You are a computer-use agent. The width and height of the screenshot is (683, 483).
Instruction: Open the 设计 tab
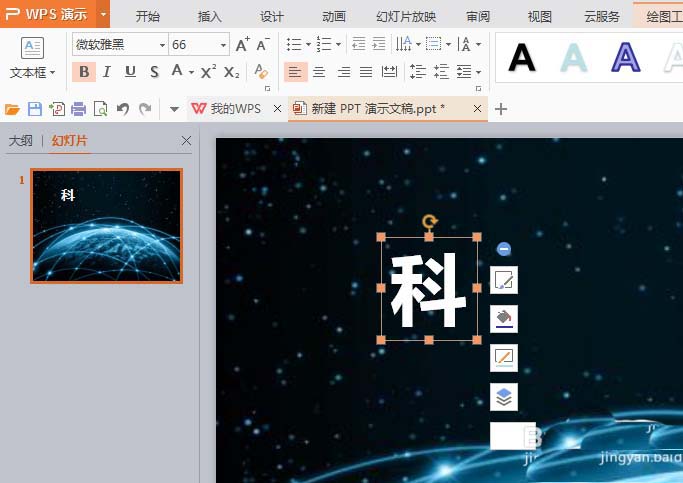(272, 17)
